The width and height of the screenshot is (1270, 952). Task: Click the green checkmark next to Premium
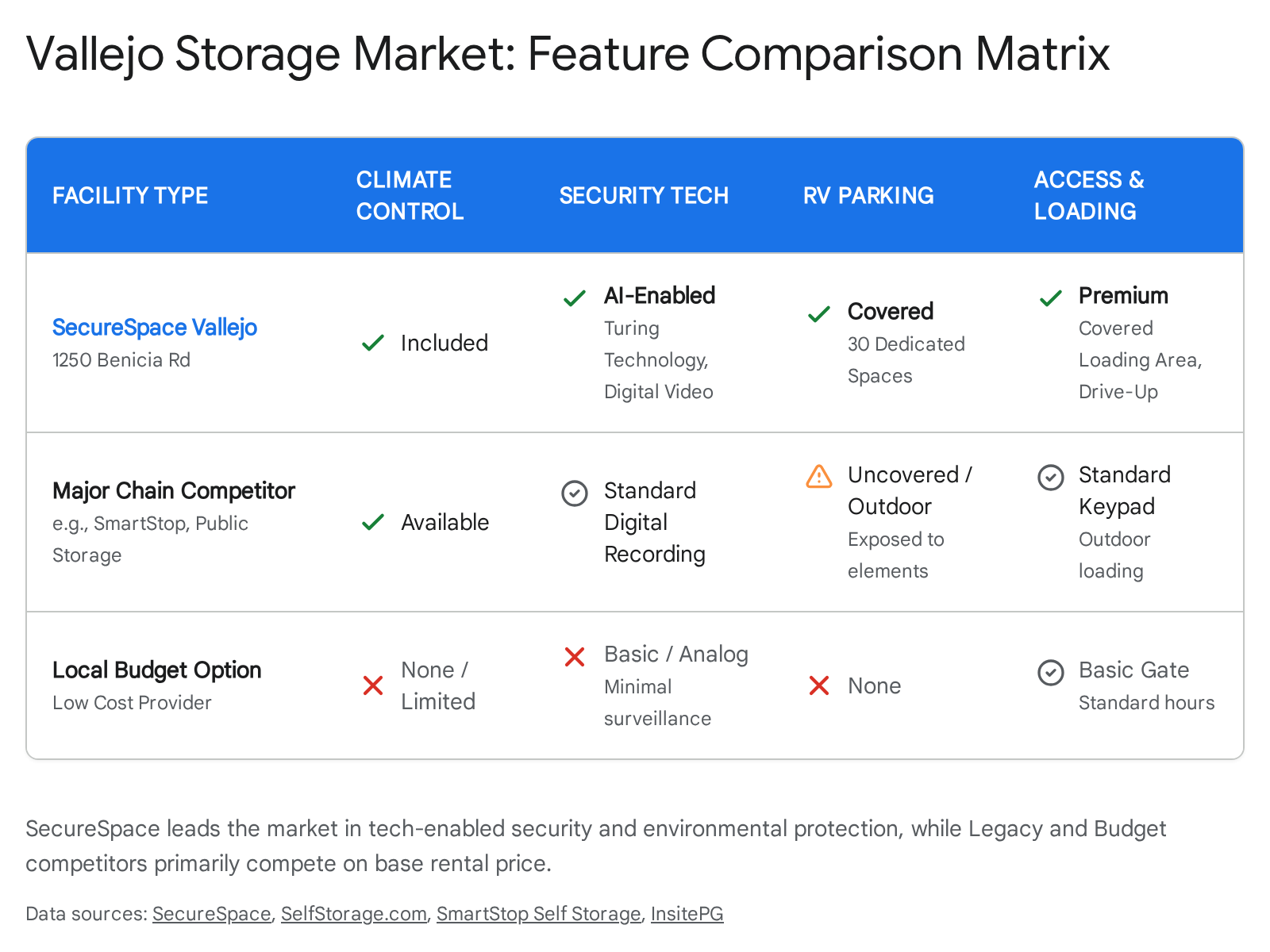click(x=1051, y=298)
